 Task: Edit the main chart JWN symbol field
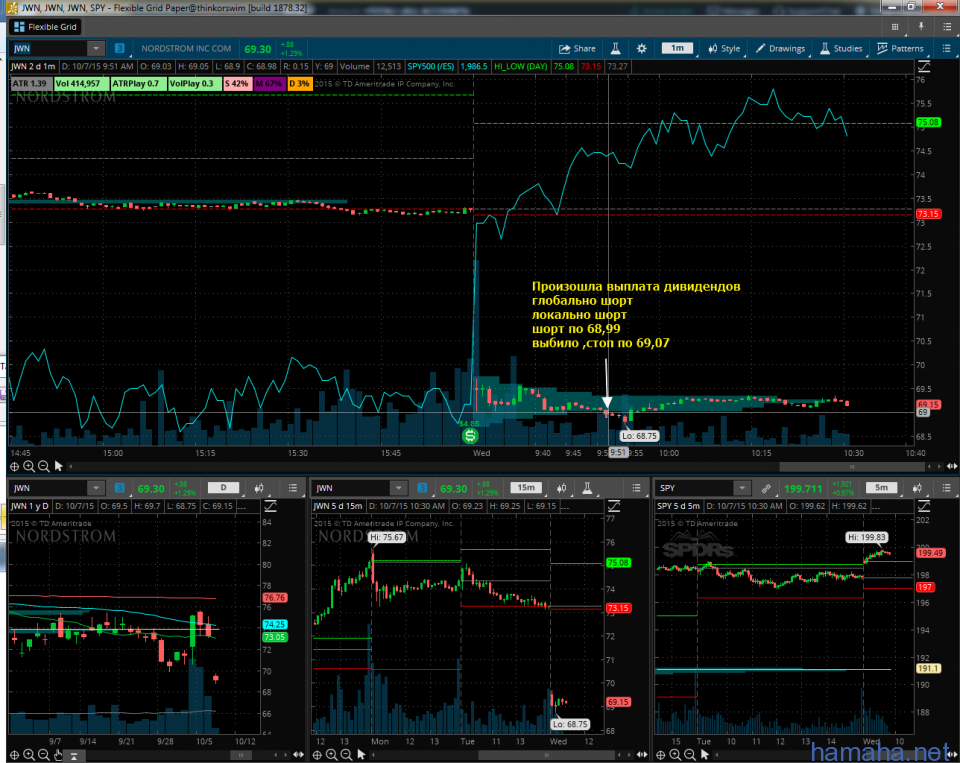tap(48, 48)
